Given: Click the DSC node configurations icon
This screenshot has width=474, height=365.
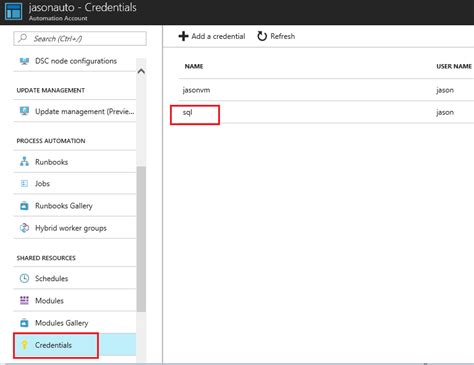Looking at the screenshot, I should coord(24,61).
